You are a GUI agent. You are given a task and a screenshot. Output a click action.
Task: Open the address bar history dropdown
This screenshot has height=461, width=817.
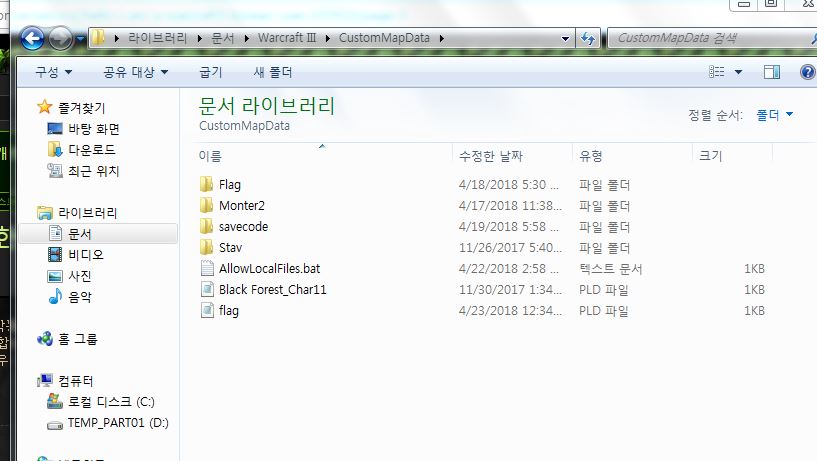pos(565,39)
